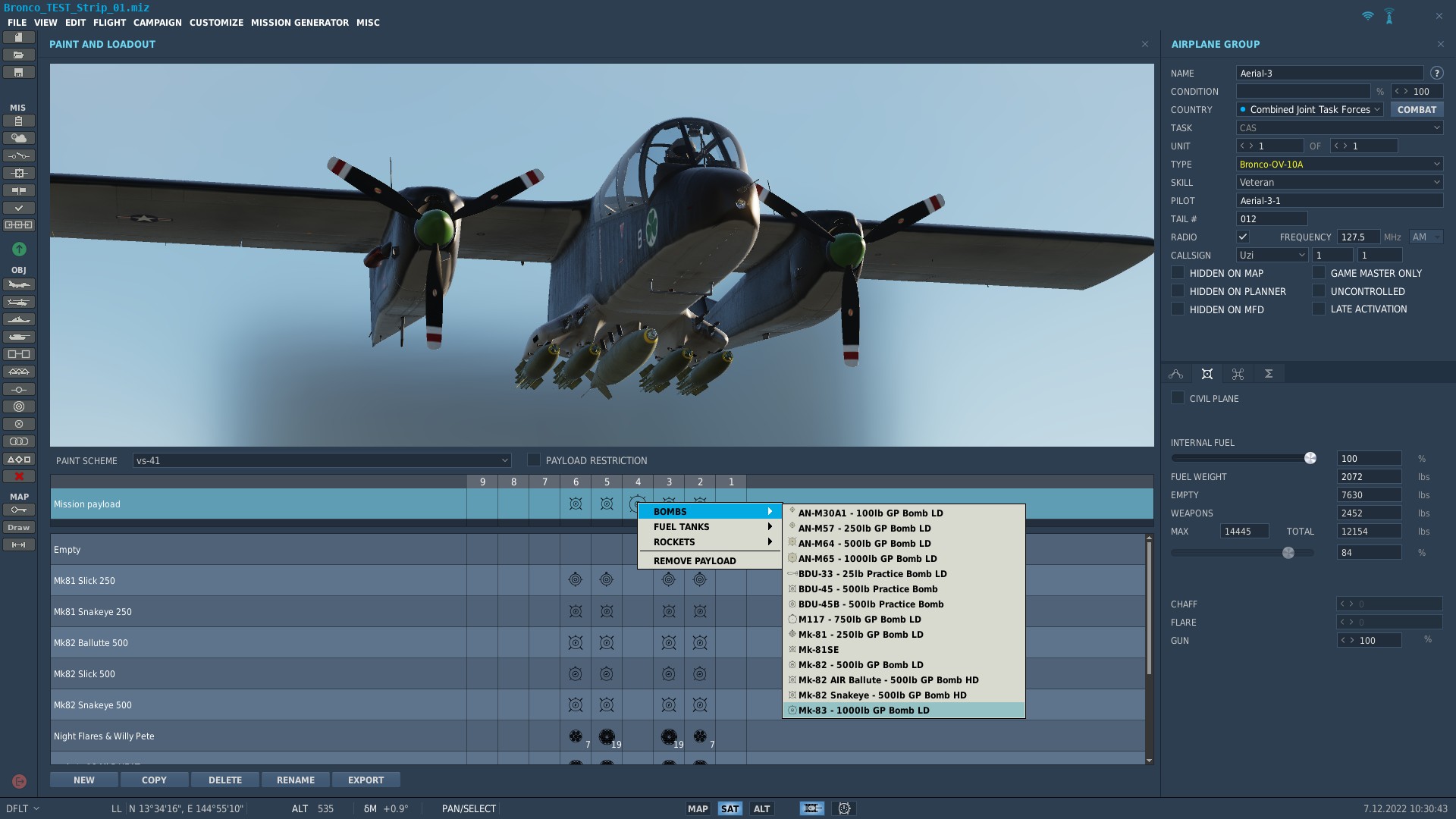Open the weather cloud settings icon
Screen dimensions: 1456x819
[x=19, y=138]
